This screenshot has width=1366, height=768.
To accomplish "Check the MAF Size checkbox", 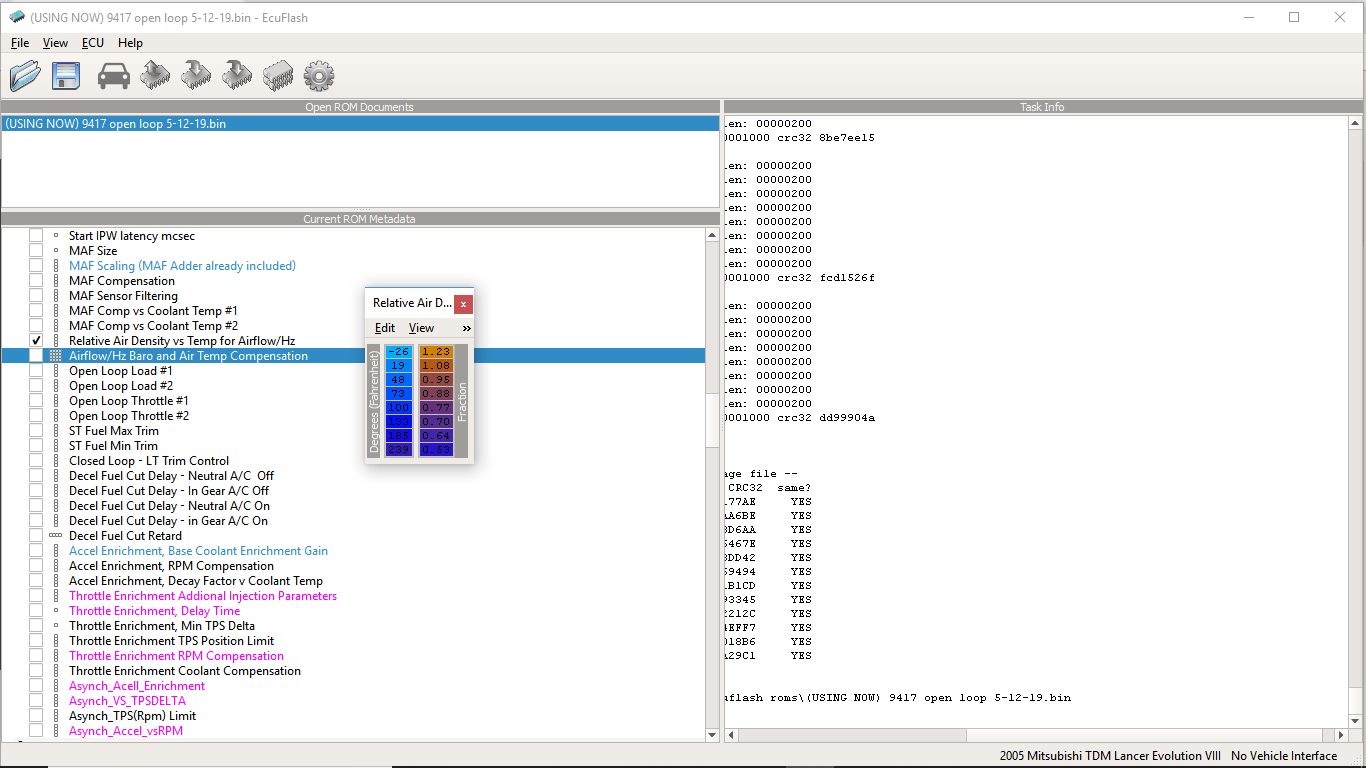I will coord(36,251).
